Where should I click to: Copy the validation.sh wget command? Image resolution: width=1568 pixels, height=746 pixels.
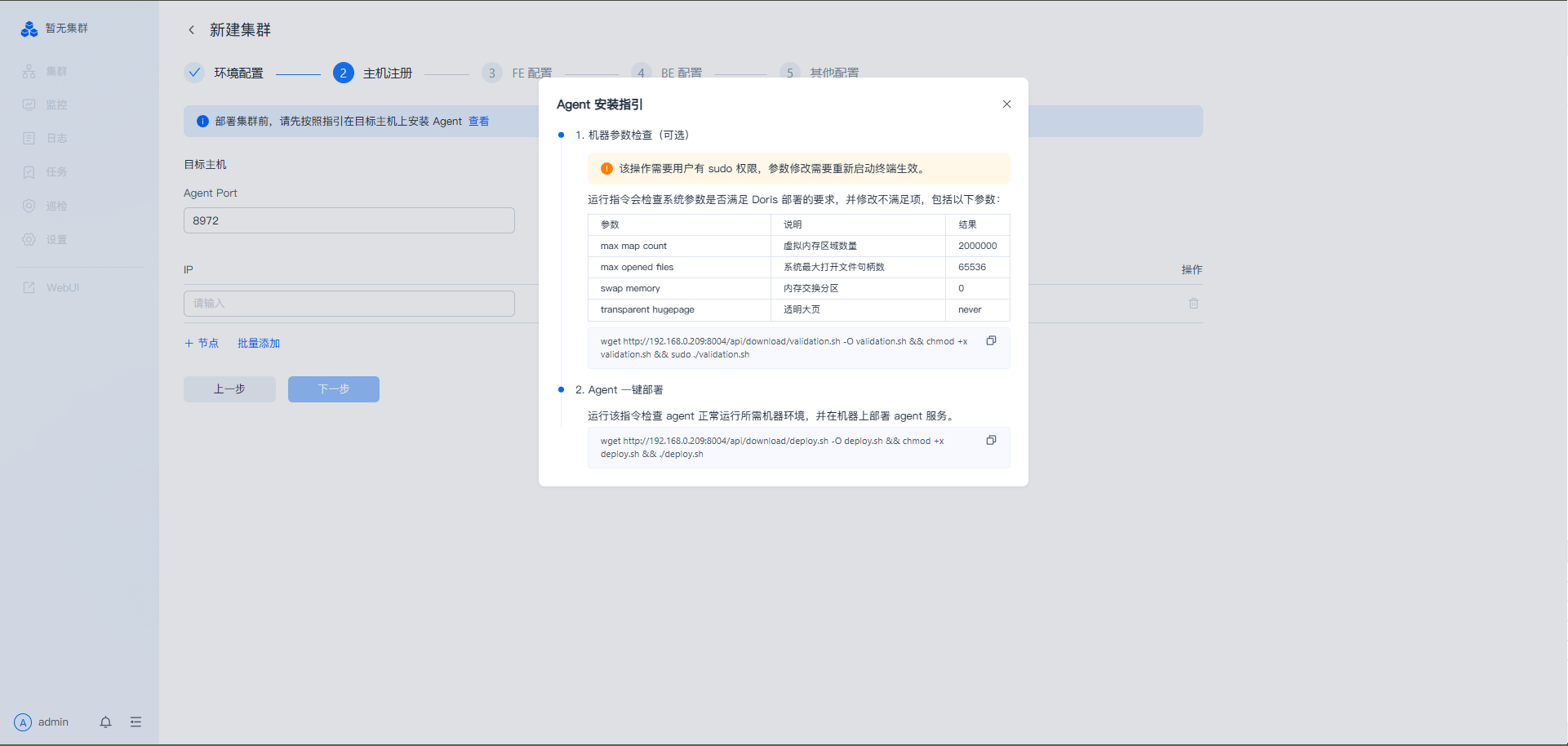pos(991,341)
